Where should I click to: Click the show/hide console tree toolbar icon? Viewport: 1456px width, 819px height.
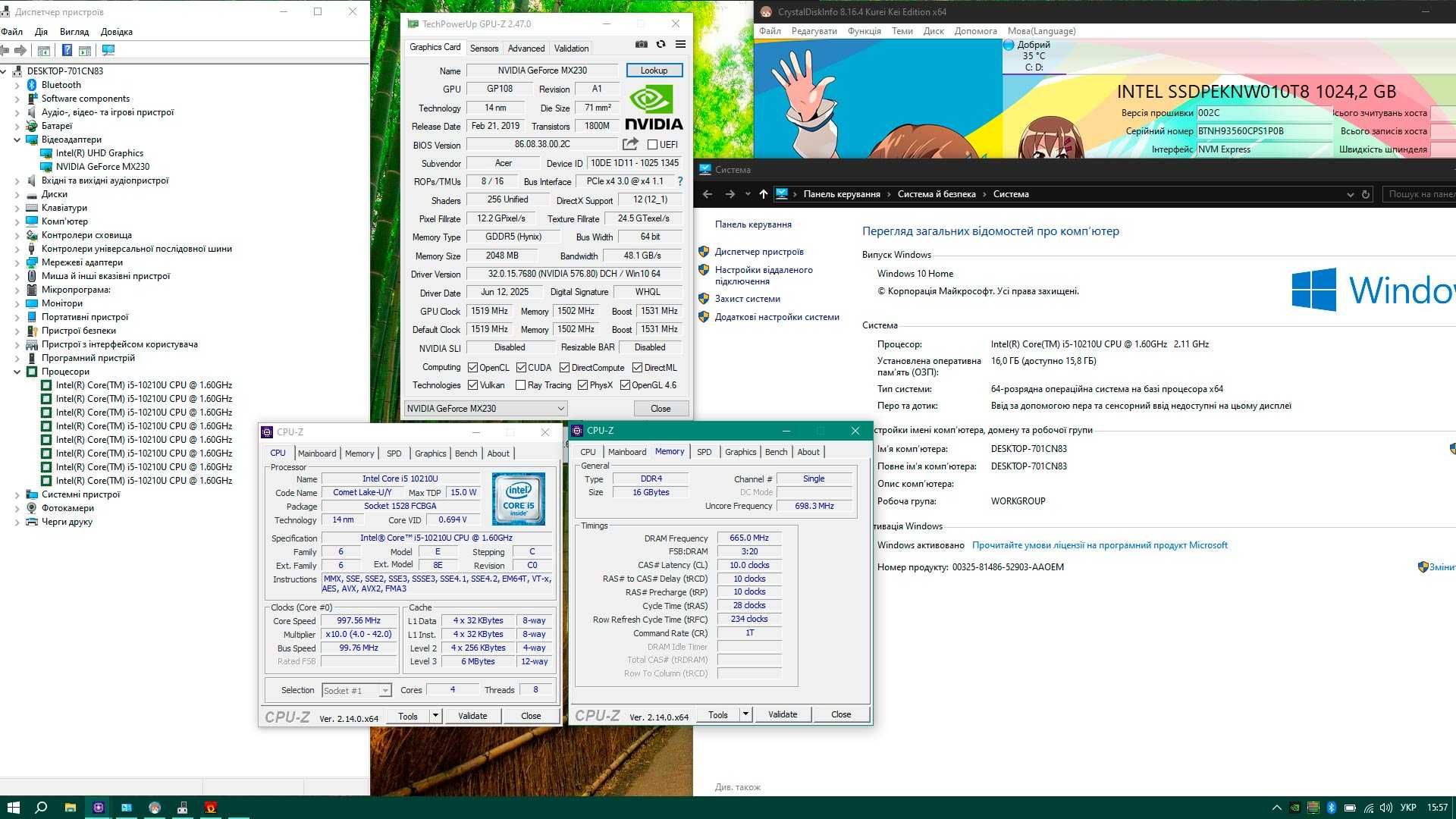(x=44, y=50)
